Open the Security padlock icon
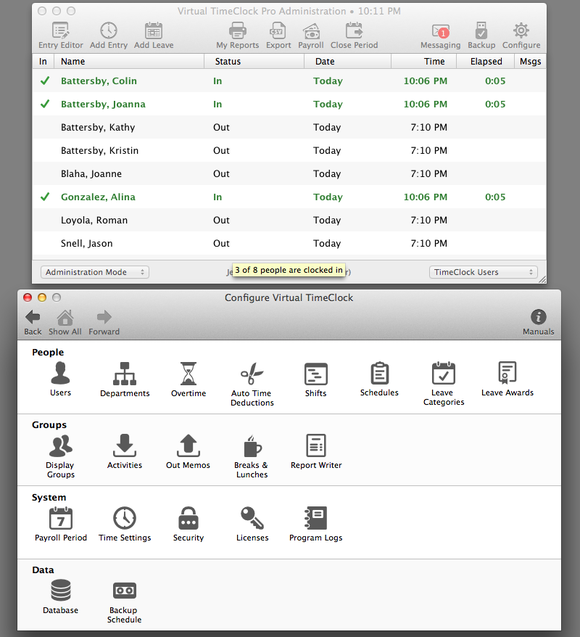The width and height of the screenshot is (580, 637). coord(188,518)
